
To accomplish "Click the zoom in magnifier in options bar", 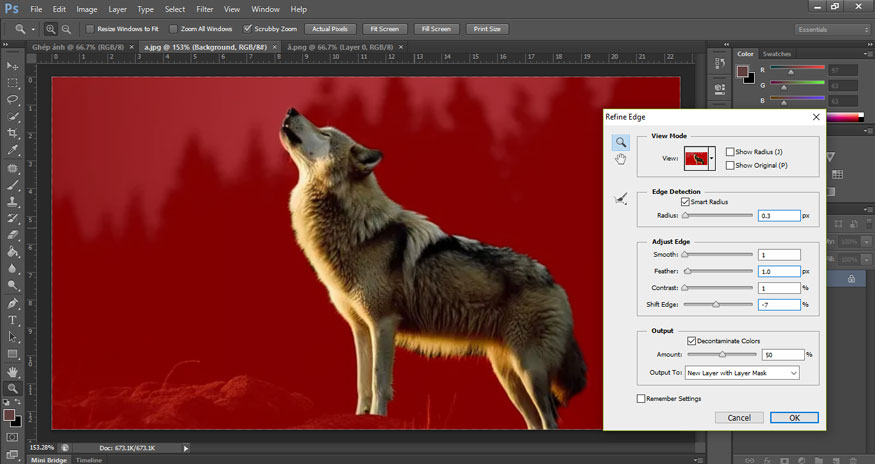I will (x=50, y=29).
